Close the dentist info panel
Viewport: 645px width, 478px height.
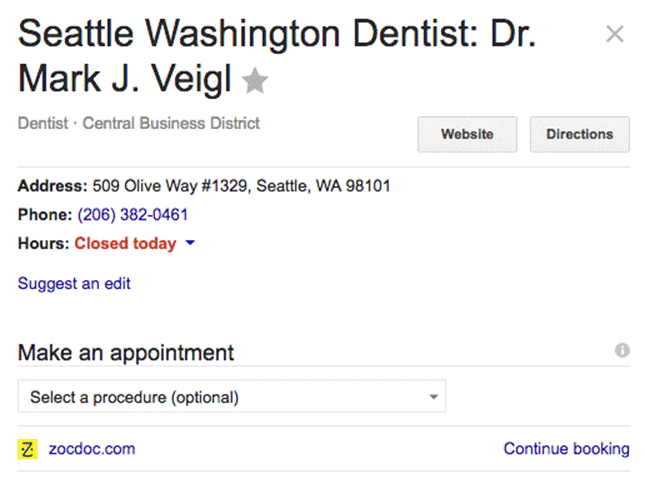615,34
